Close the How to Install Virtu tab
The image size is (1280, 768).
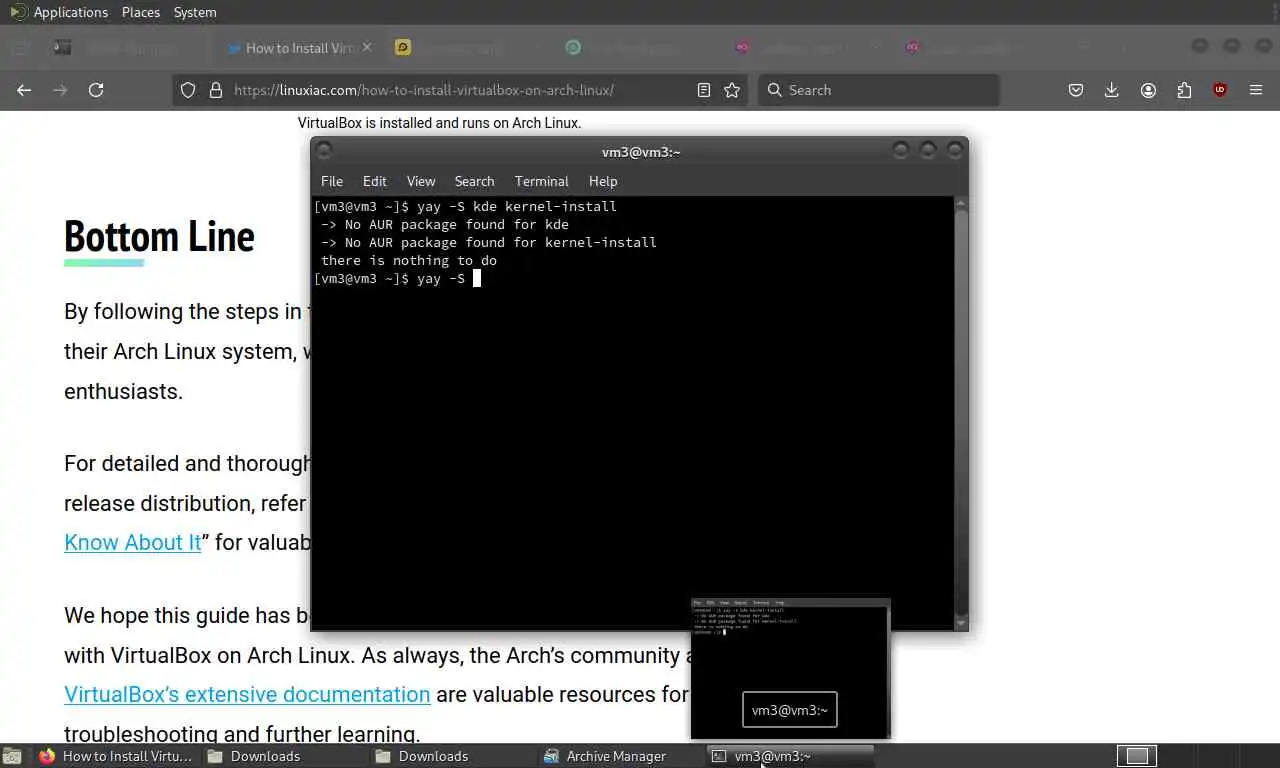click(367, 47)
